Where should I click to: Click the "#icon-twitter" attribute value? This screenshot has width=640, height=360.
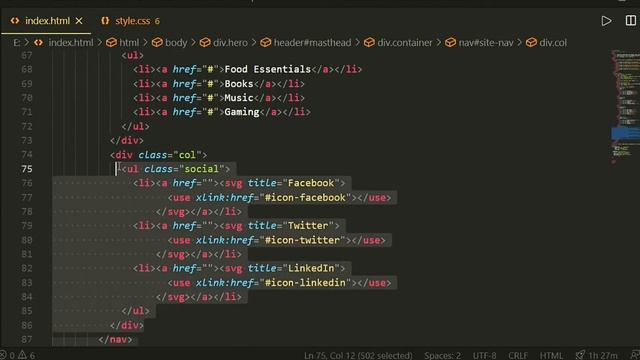tap(302, 240)
